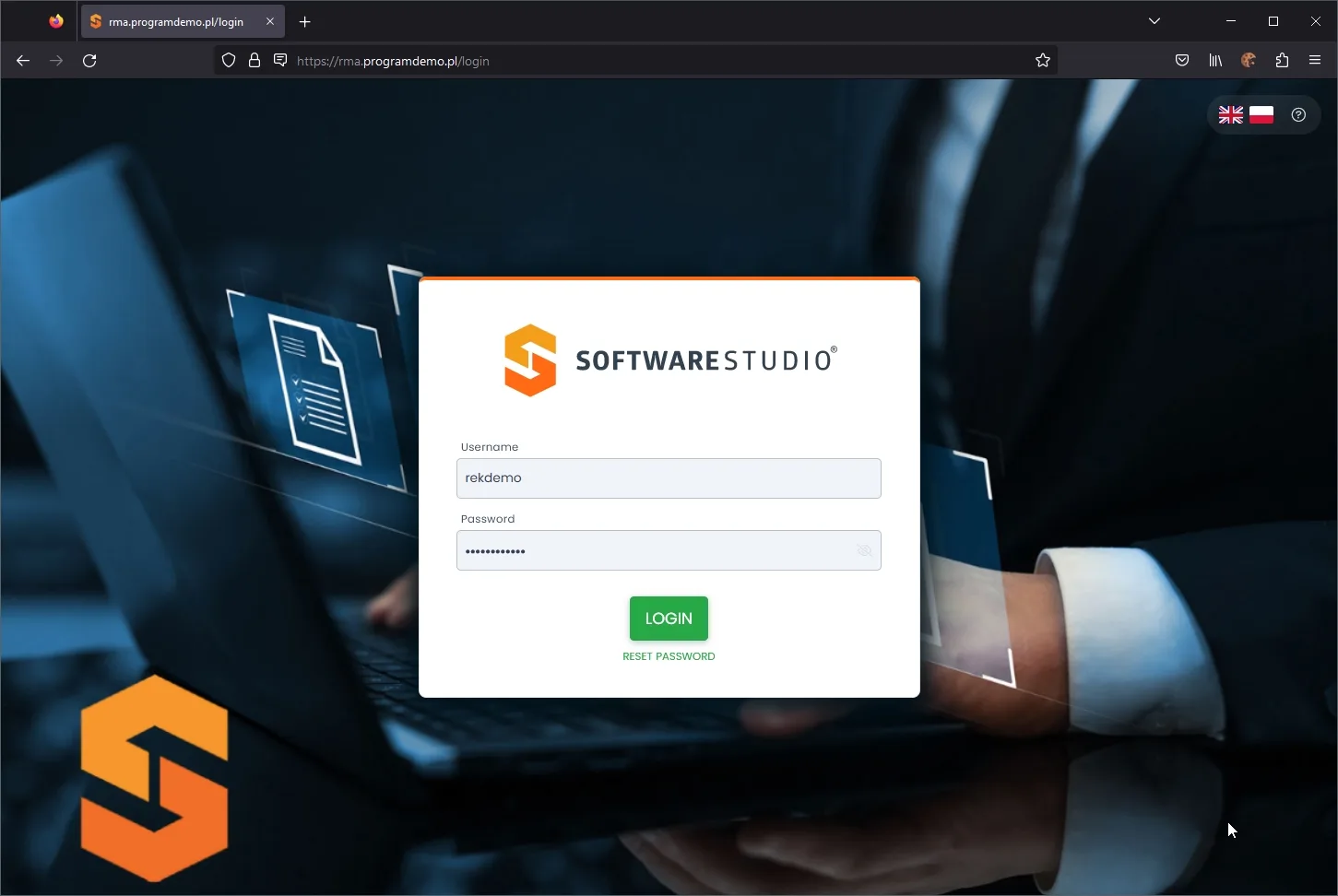Switch language to English via UK flag
1338x896 pixels.
1231,114
